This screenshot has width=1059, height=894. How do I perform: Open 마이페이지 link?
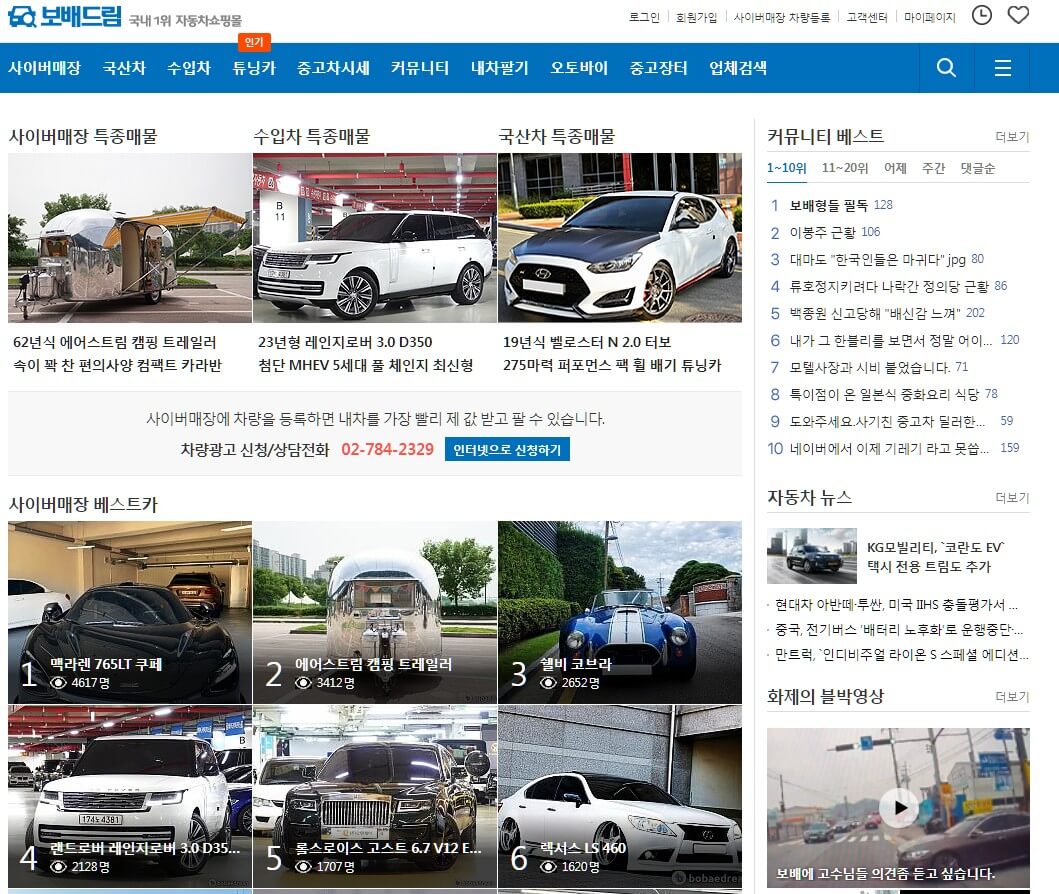[x=930, y=18]
